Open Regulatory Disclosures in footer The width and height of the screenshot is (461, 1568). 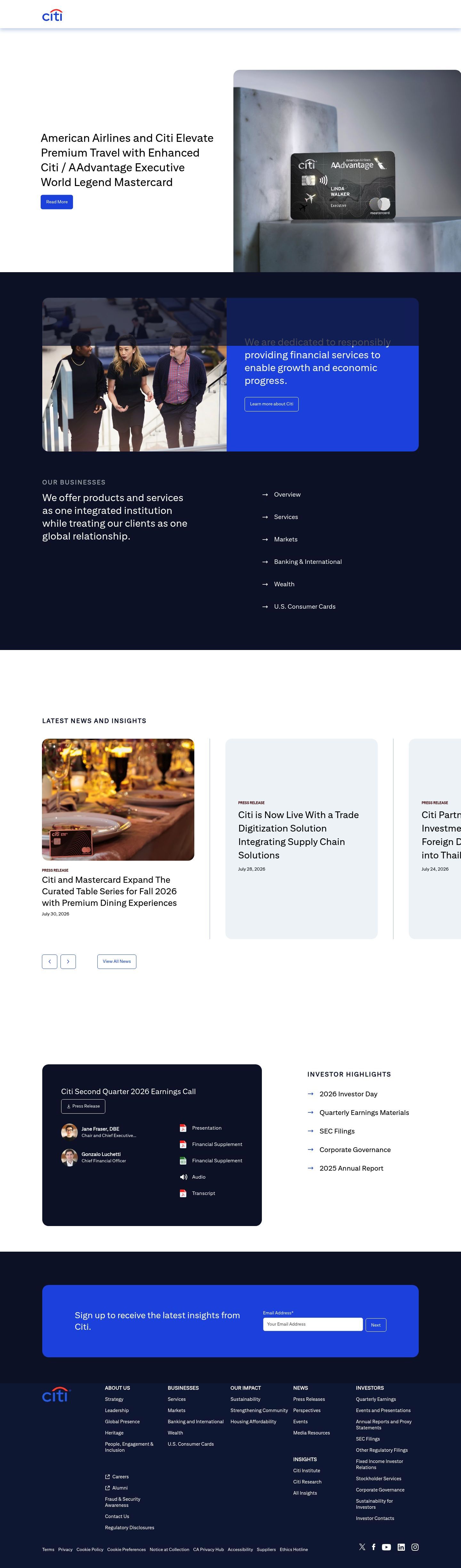130,1527
